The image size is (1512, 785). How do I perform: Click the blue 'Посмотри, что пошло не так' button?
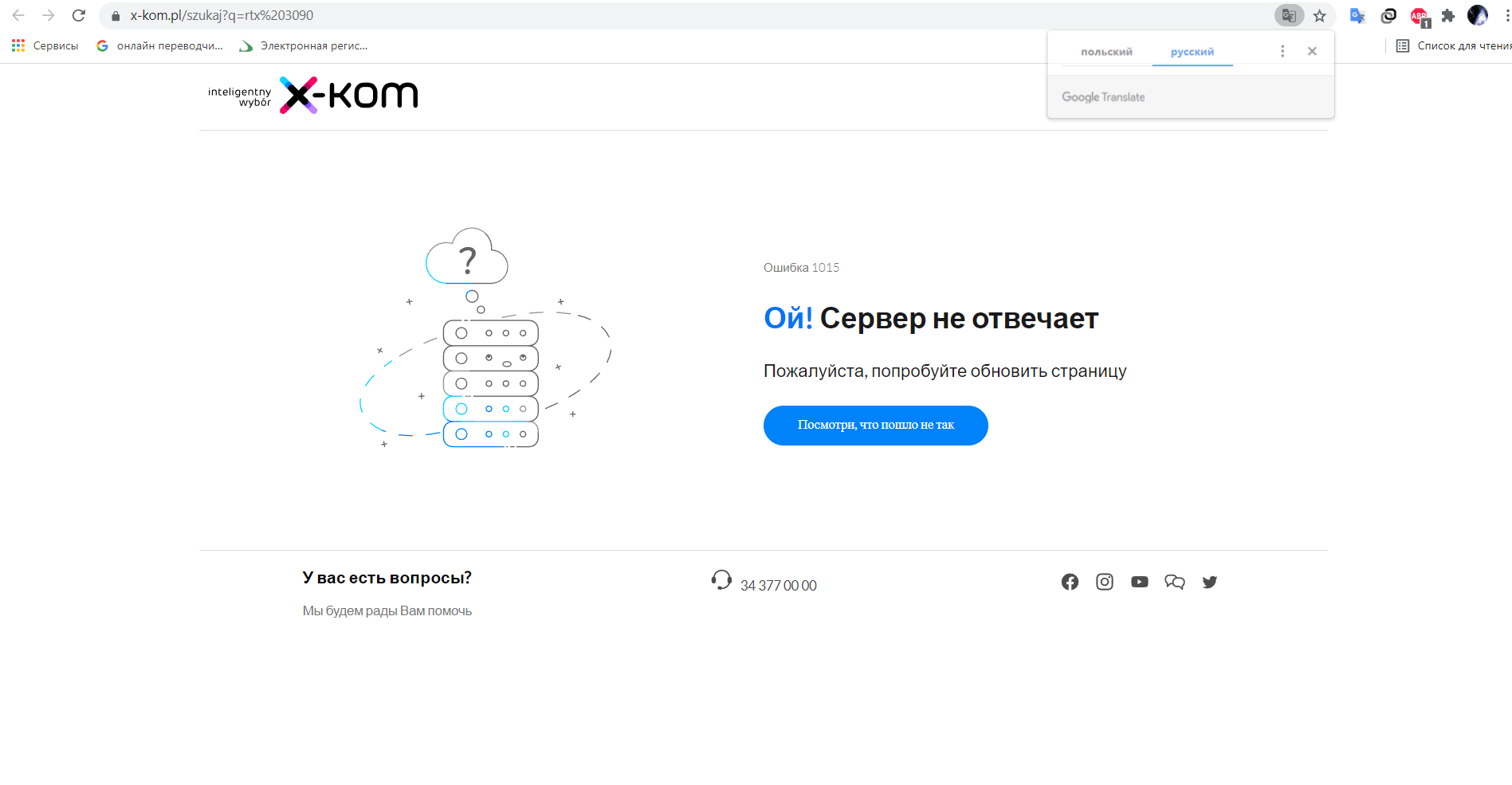(875, 426)
